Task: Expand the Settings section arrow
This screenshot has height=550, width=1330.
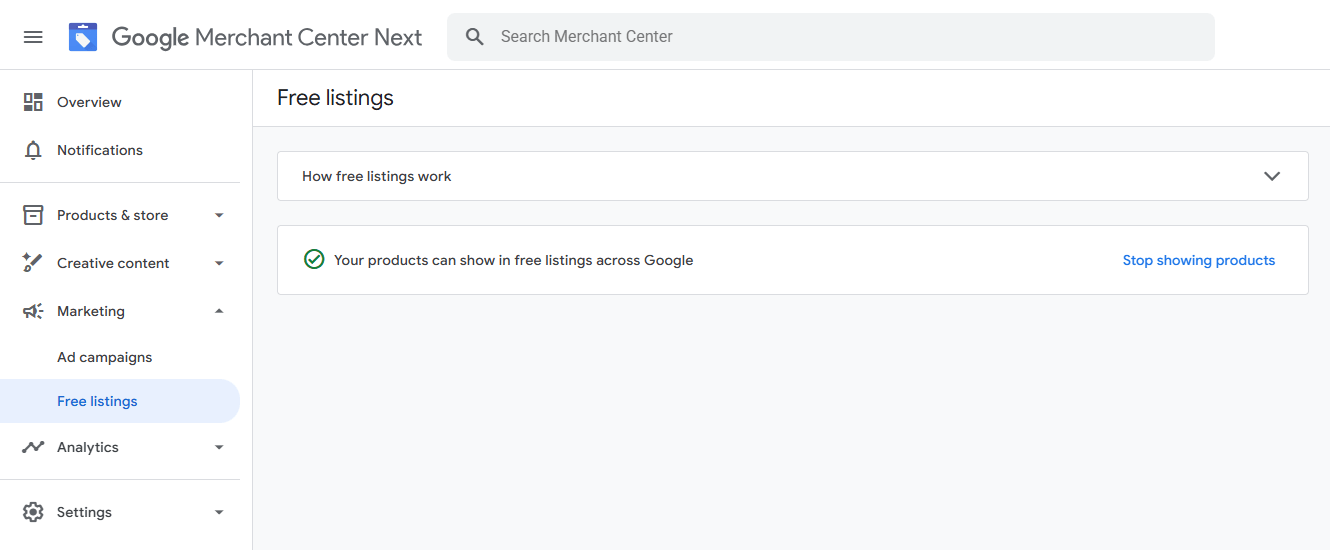Action: (x=219, y=512)
